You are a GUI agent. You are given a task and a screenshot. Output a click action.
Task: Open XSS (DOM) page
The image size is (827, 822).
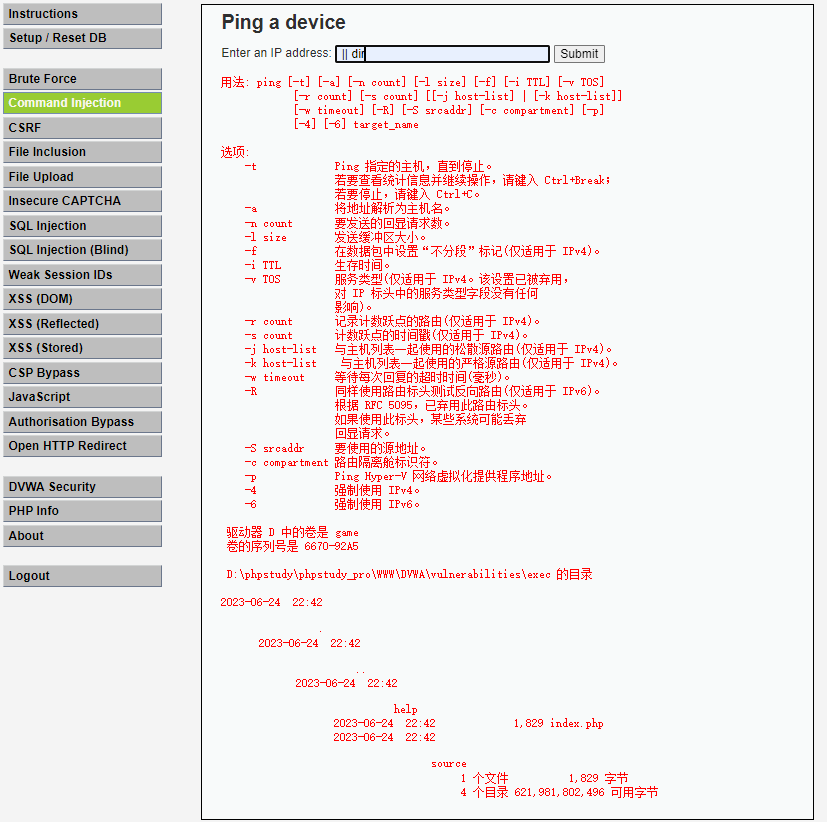(82, 299)
